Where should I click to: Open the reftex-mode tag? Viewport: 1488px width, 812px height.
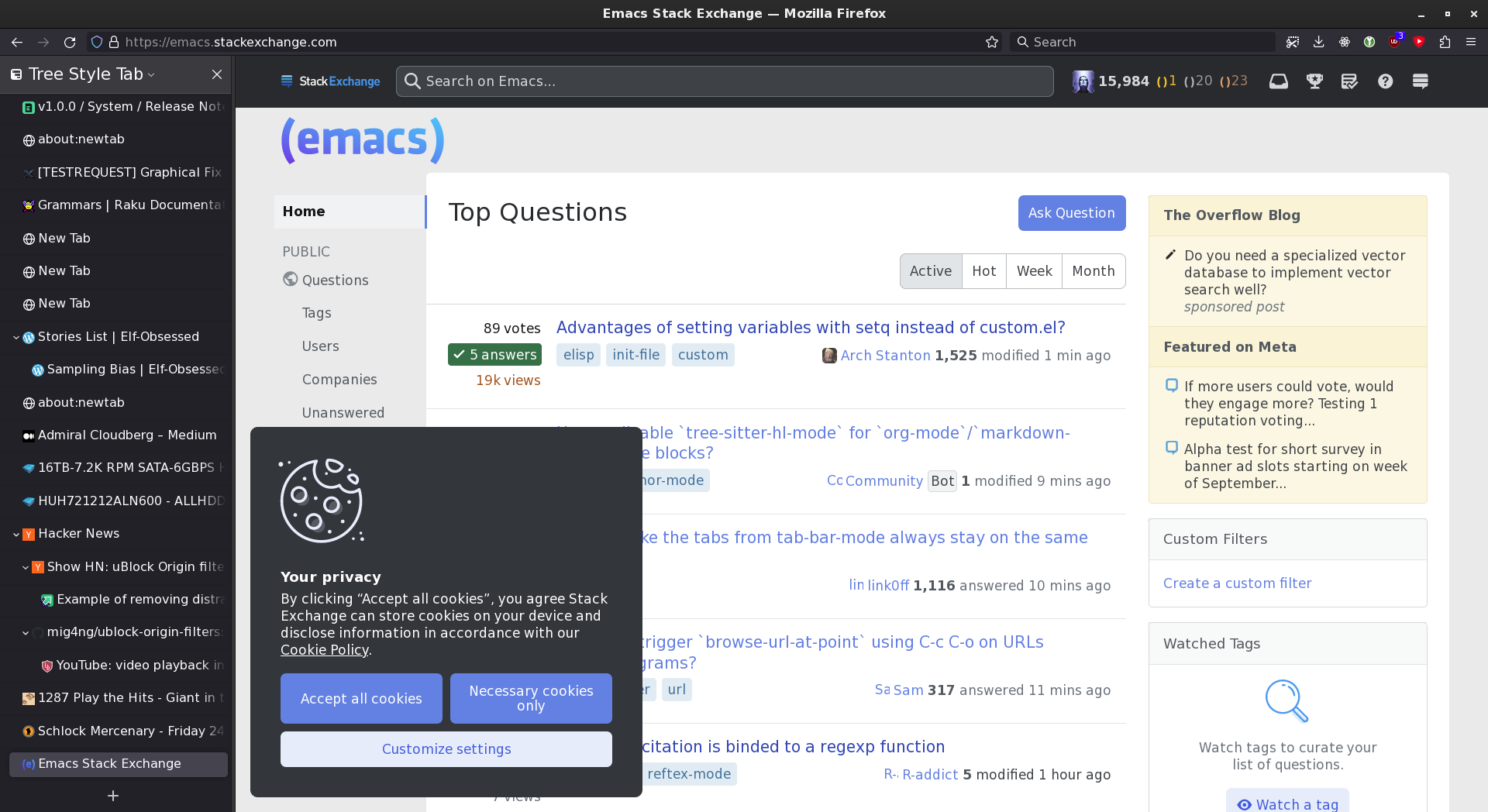tap(689, 774)
